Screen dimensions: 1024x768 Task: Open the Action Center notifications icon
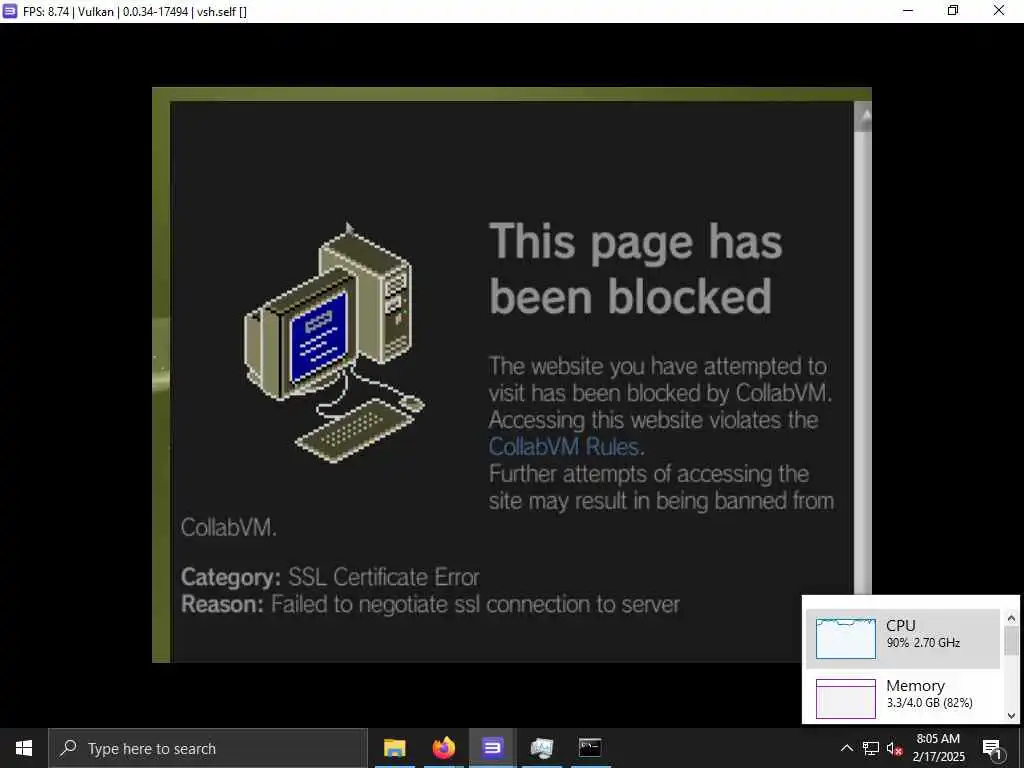(992, 748)
